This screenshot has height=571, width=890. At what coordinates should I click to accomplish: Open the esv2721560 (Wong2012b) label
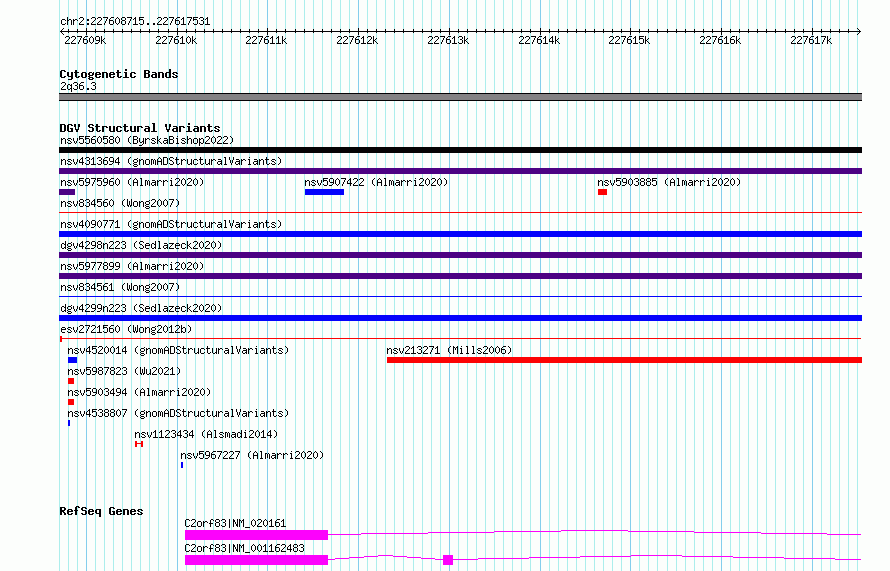point(126,329)
